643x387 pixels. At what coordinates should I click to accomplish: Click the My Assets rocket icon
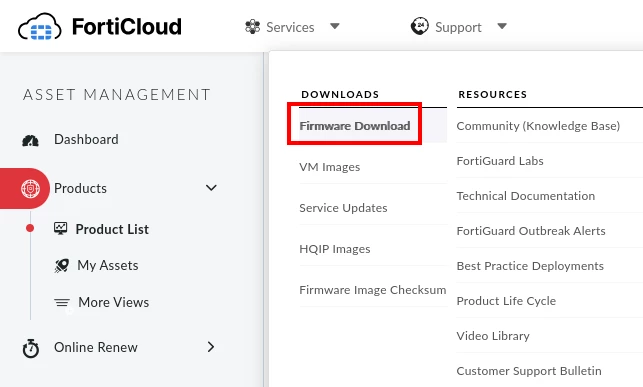[x=62, y=266]
